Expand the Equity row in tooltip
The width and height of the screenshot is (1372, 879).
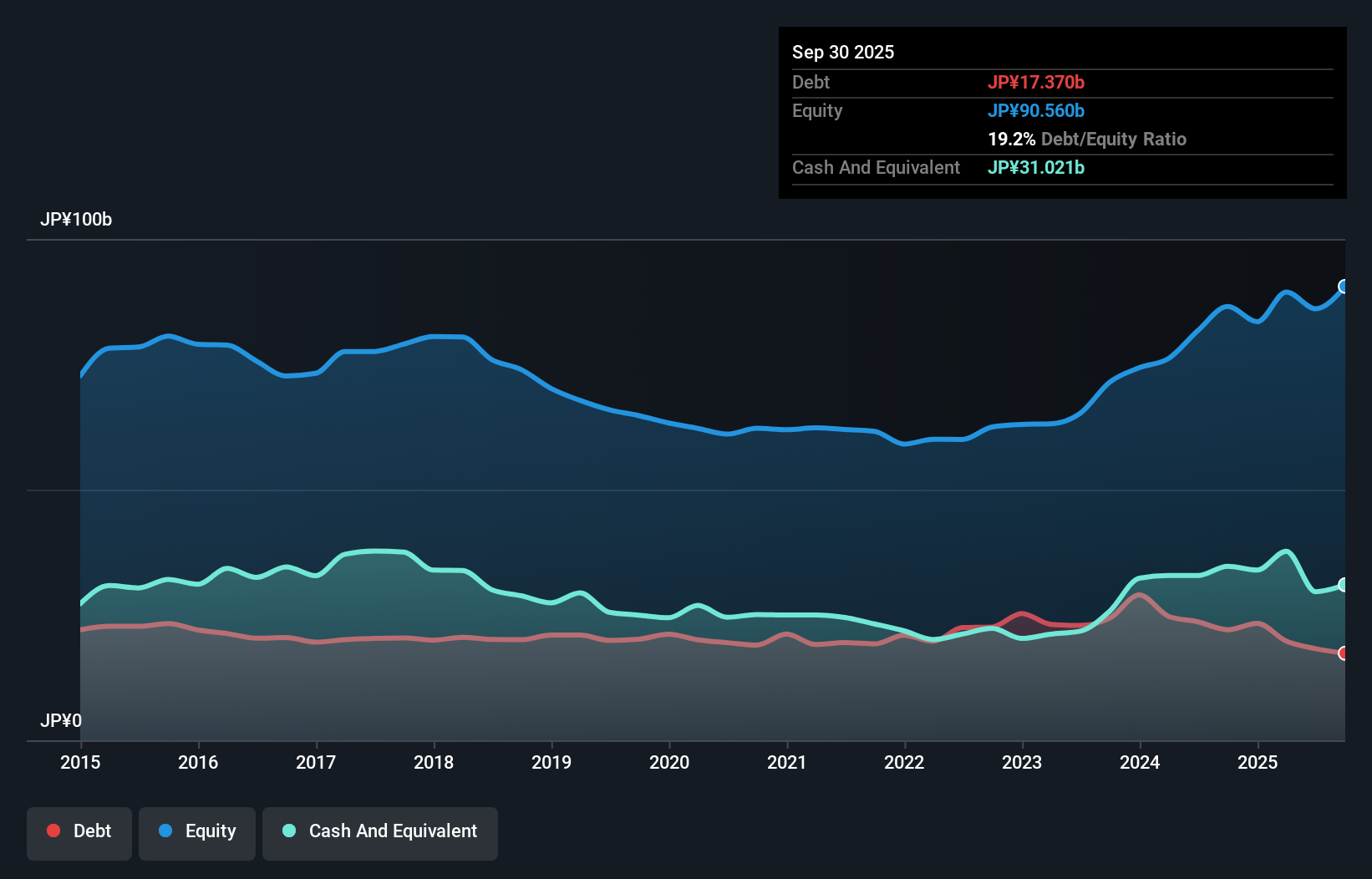tap(816, 110)
